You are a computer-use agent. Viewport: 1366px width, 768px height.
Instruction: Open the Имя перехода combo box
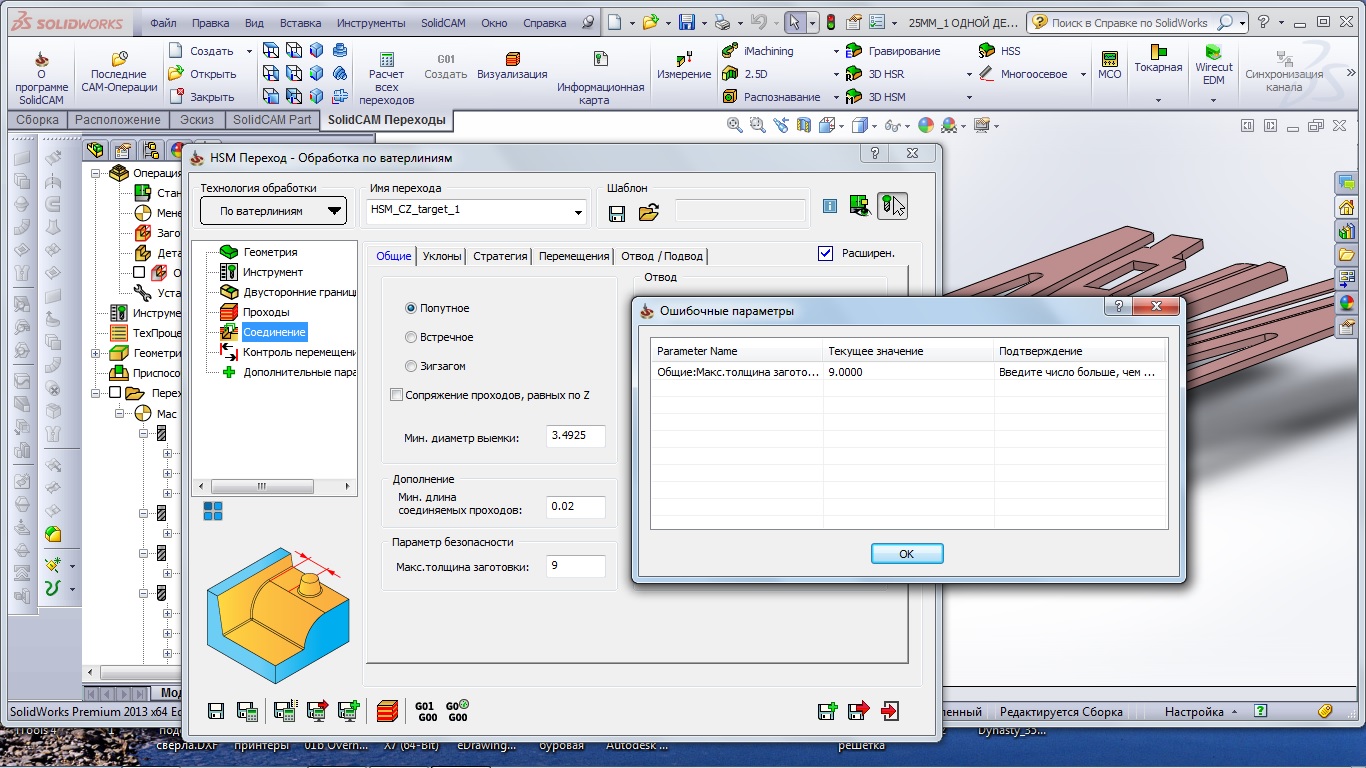(478, 211)
